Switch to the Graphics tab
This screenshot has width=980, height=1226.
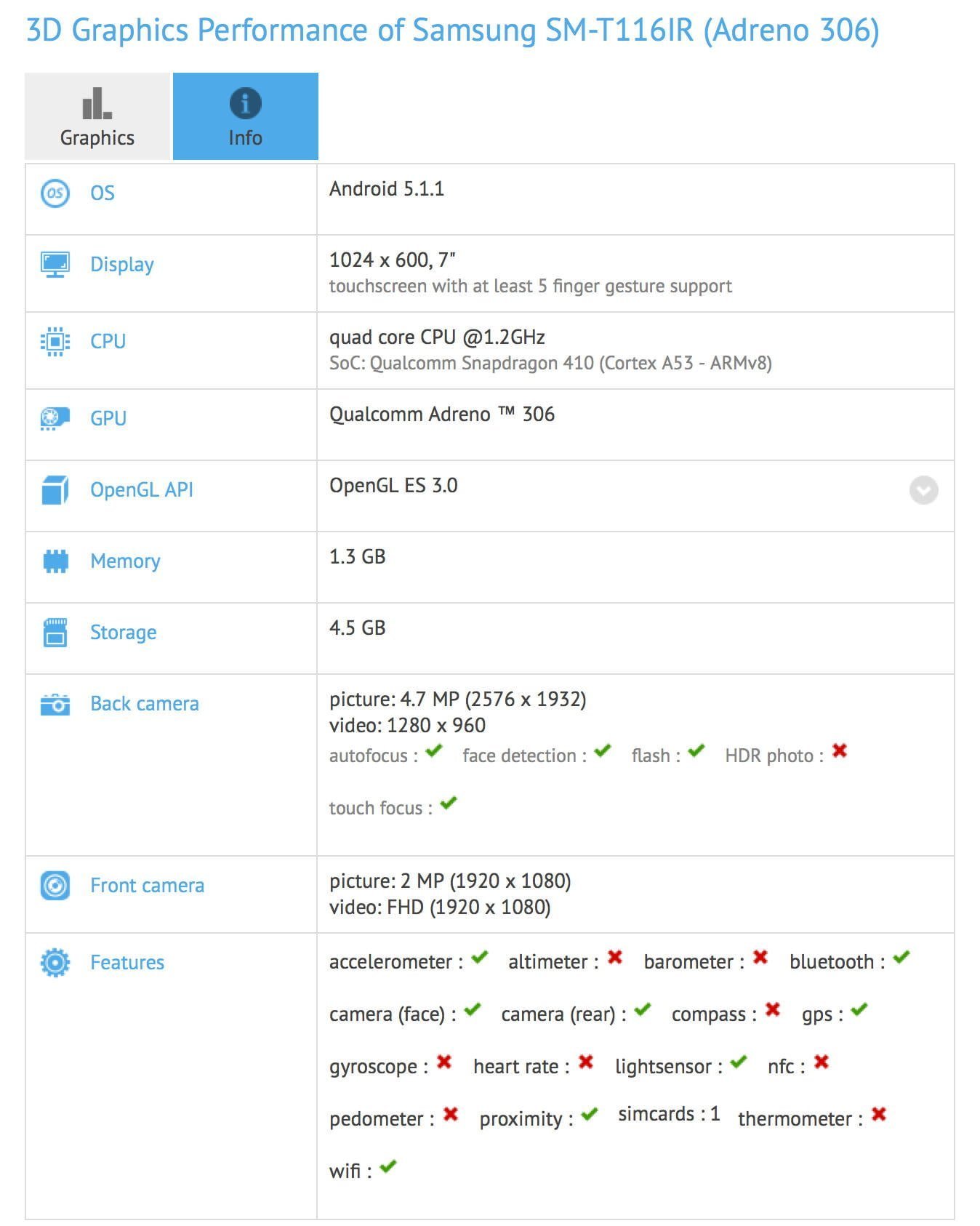pyautogui.click(x=97, y=116)
